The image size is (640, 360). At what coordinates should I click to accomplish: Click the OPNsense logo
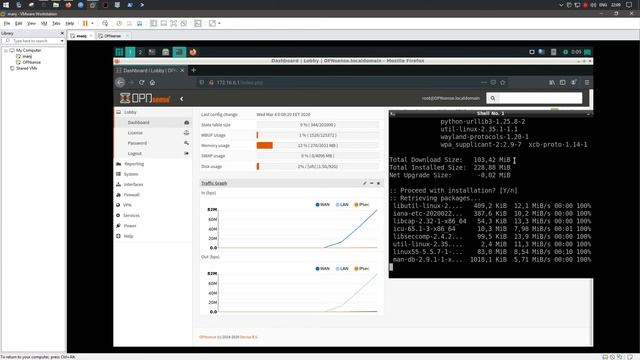[x=144, y=98]
